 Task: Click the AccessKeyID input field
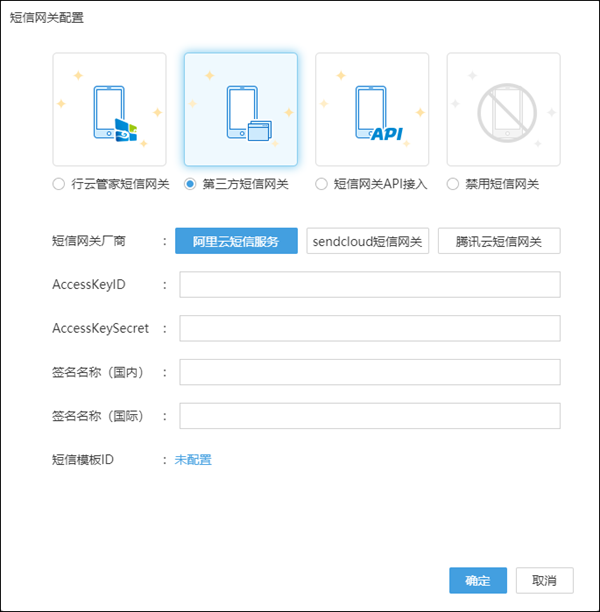coord(369,285)
